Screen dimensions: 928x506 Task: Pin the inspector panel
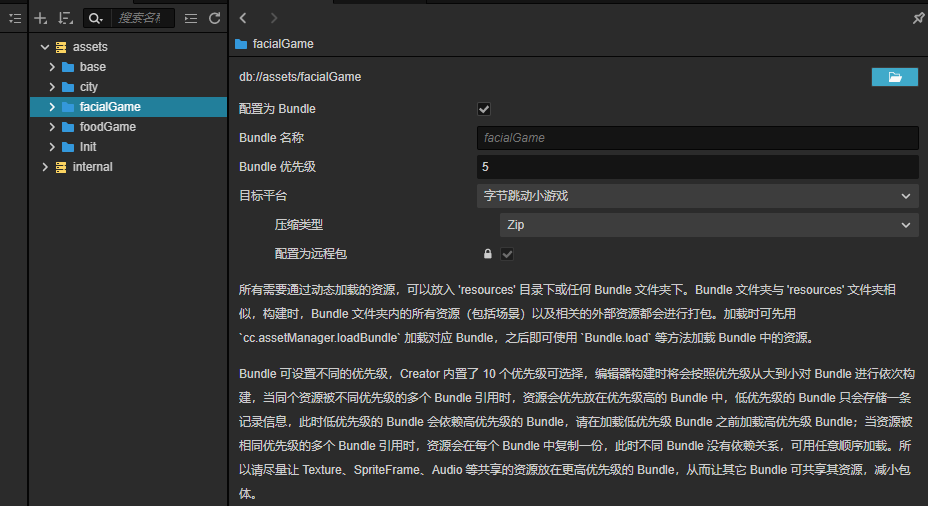pos(918,18)
